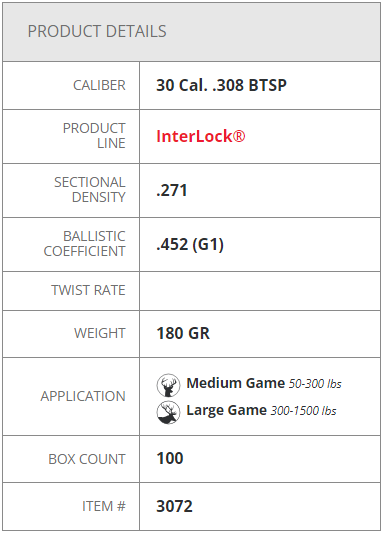Click the .271 sectional density value
The height and width of the screenshot is (536, 384).
[x=172, y=190]
